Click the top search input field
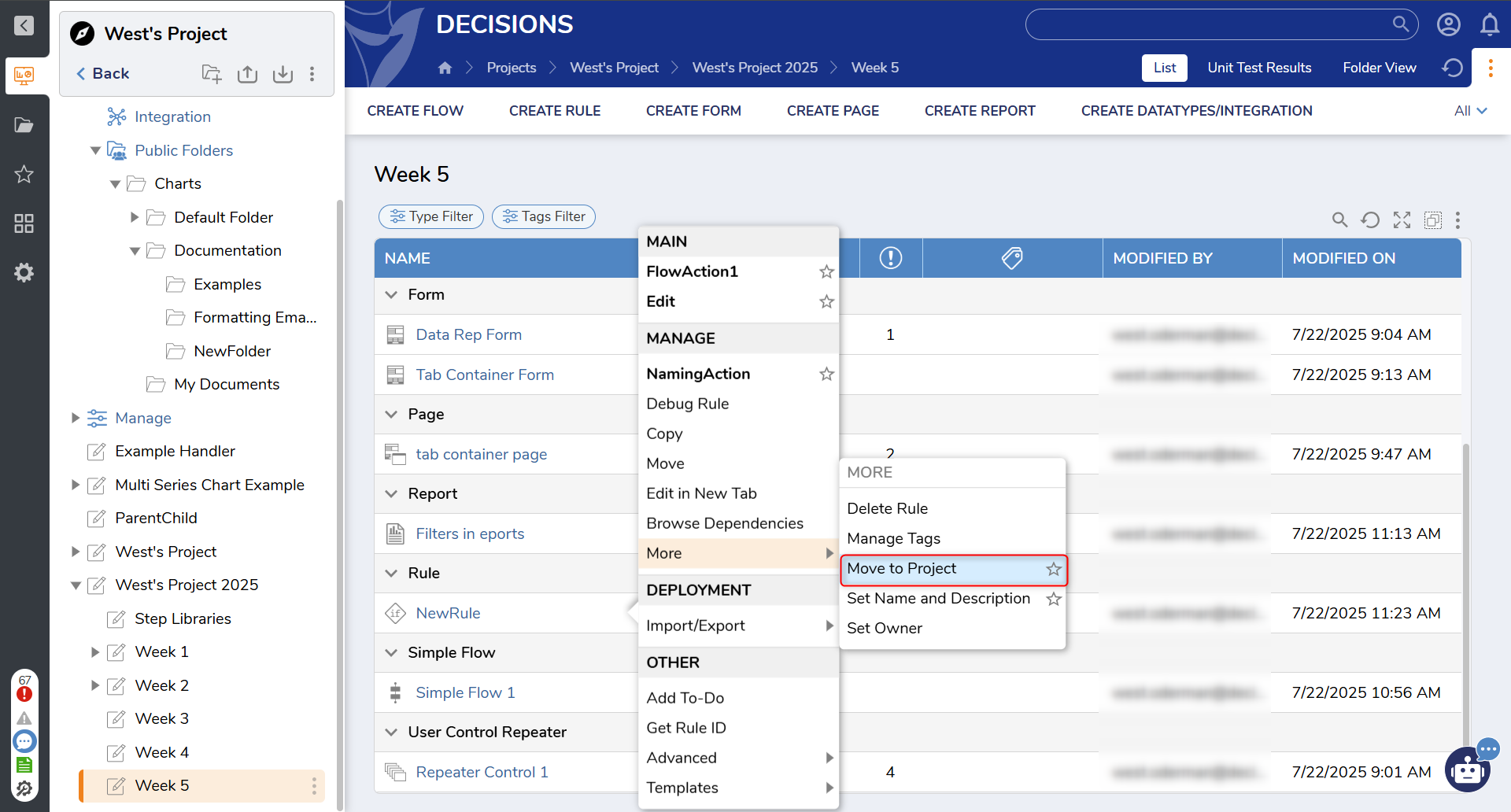The image size is (1511, 812). click(x=1208, y=25)
